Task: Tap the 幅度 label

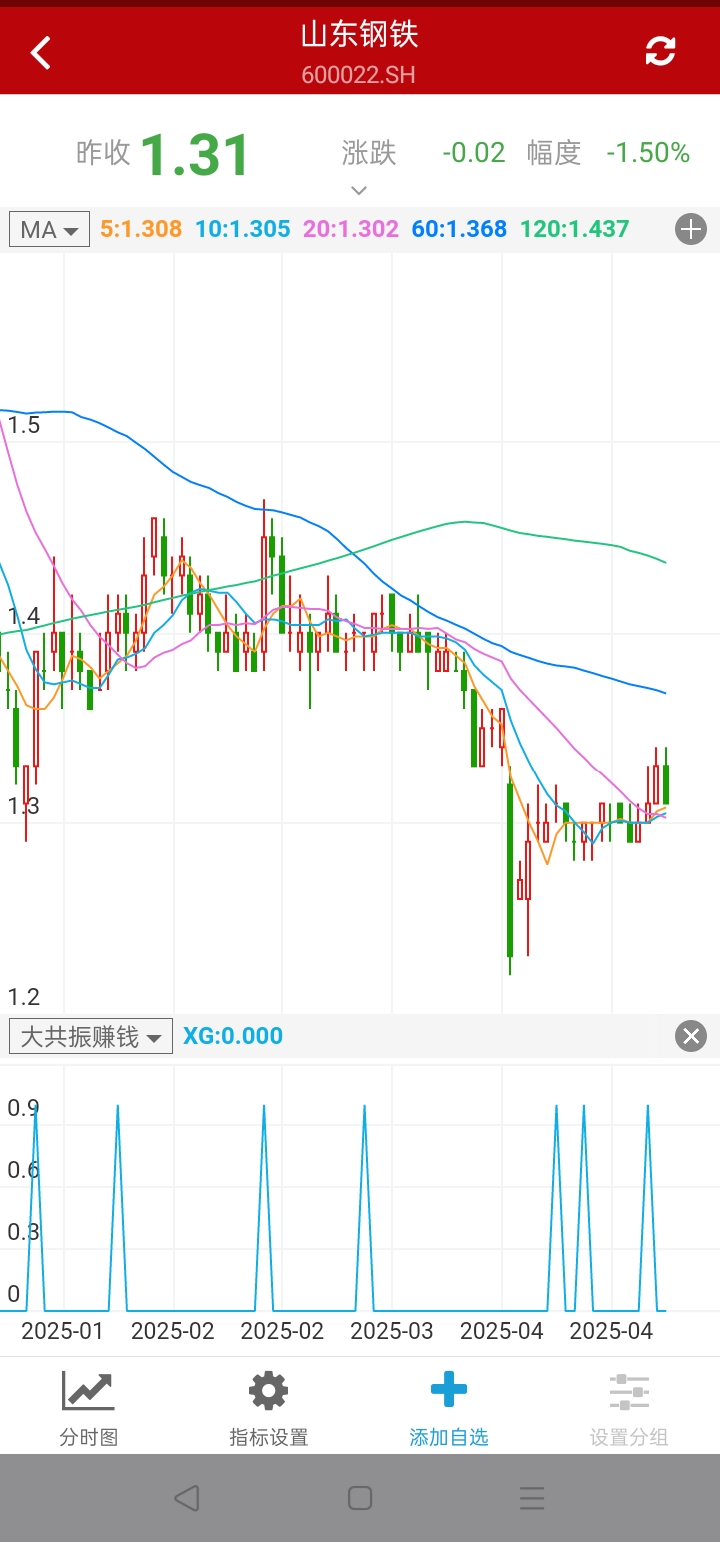Action: tap(554, 153)
